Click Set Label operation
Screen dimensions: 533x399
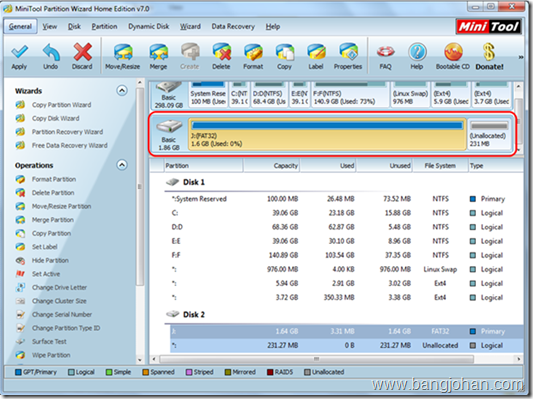pos(45,247)
